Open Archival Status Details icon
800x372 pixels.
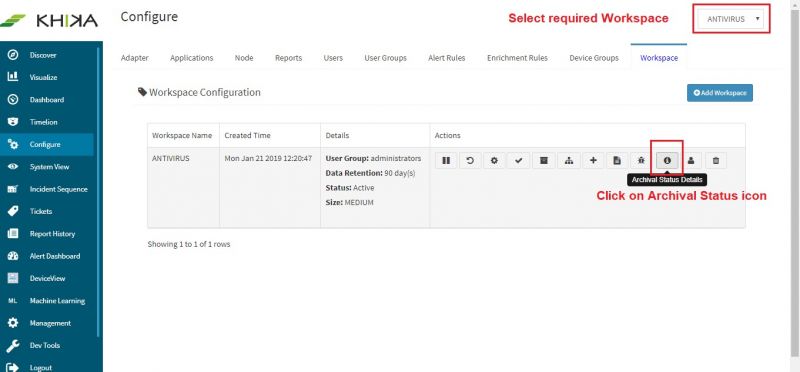coord(666,161)
